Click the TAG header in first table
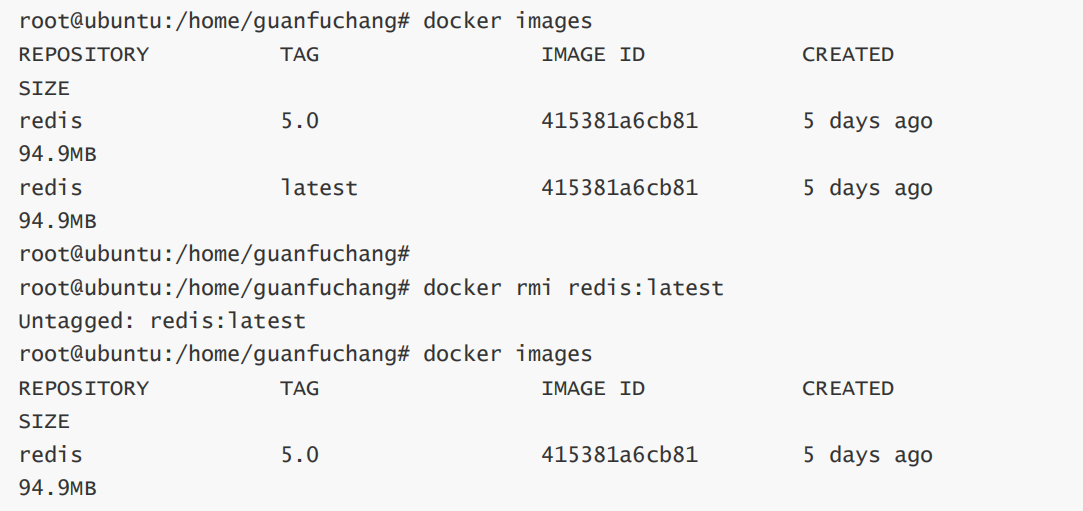Image resolution: width=1083 pixels, height=511 pixels. pyautogui.click(x=299, y=55)
